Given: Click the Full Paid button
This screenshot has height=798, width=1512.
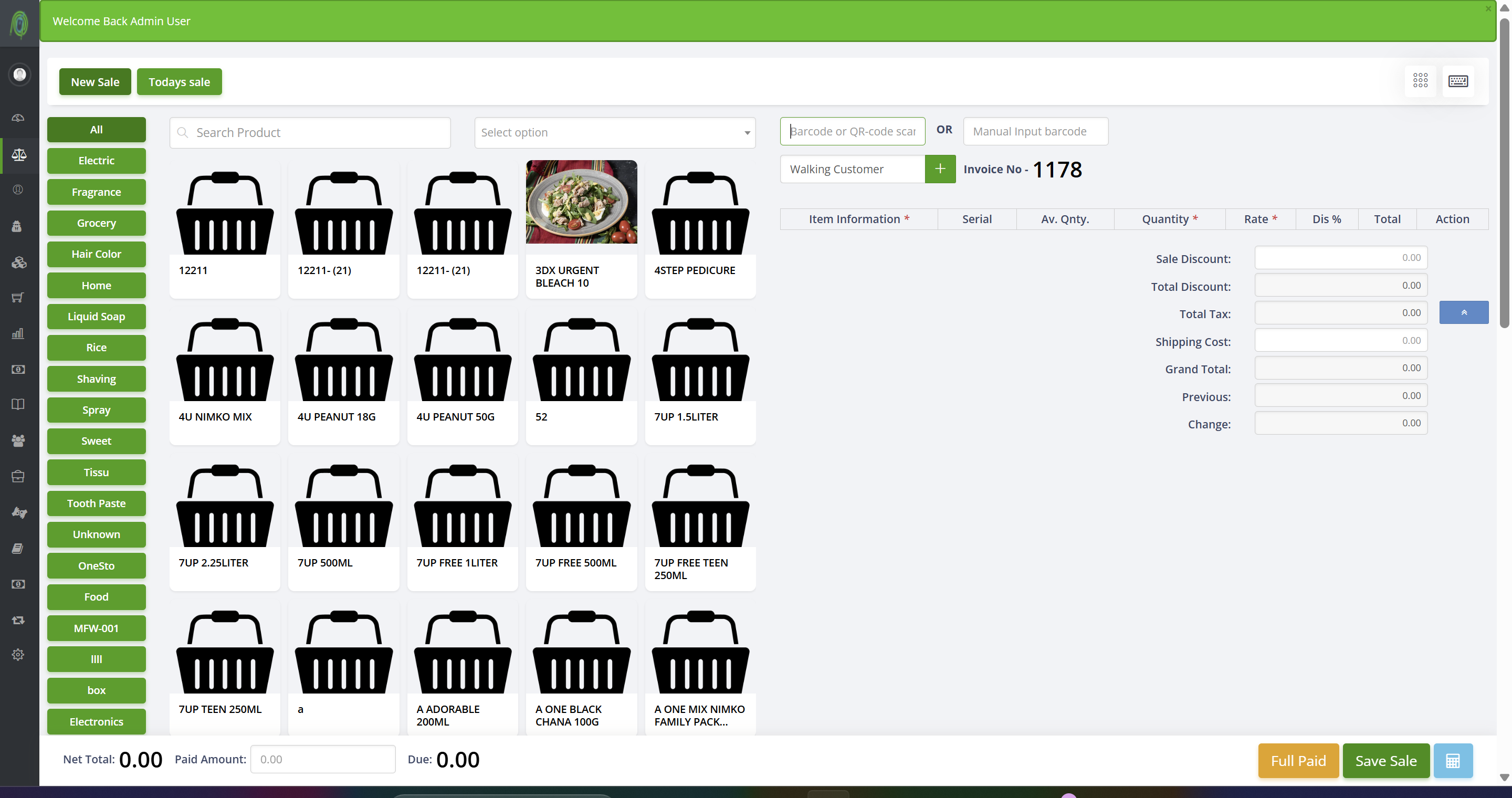Looking at the screenshot, I should point(1298,760).
